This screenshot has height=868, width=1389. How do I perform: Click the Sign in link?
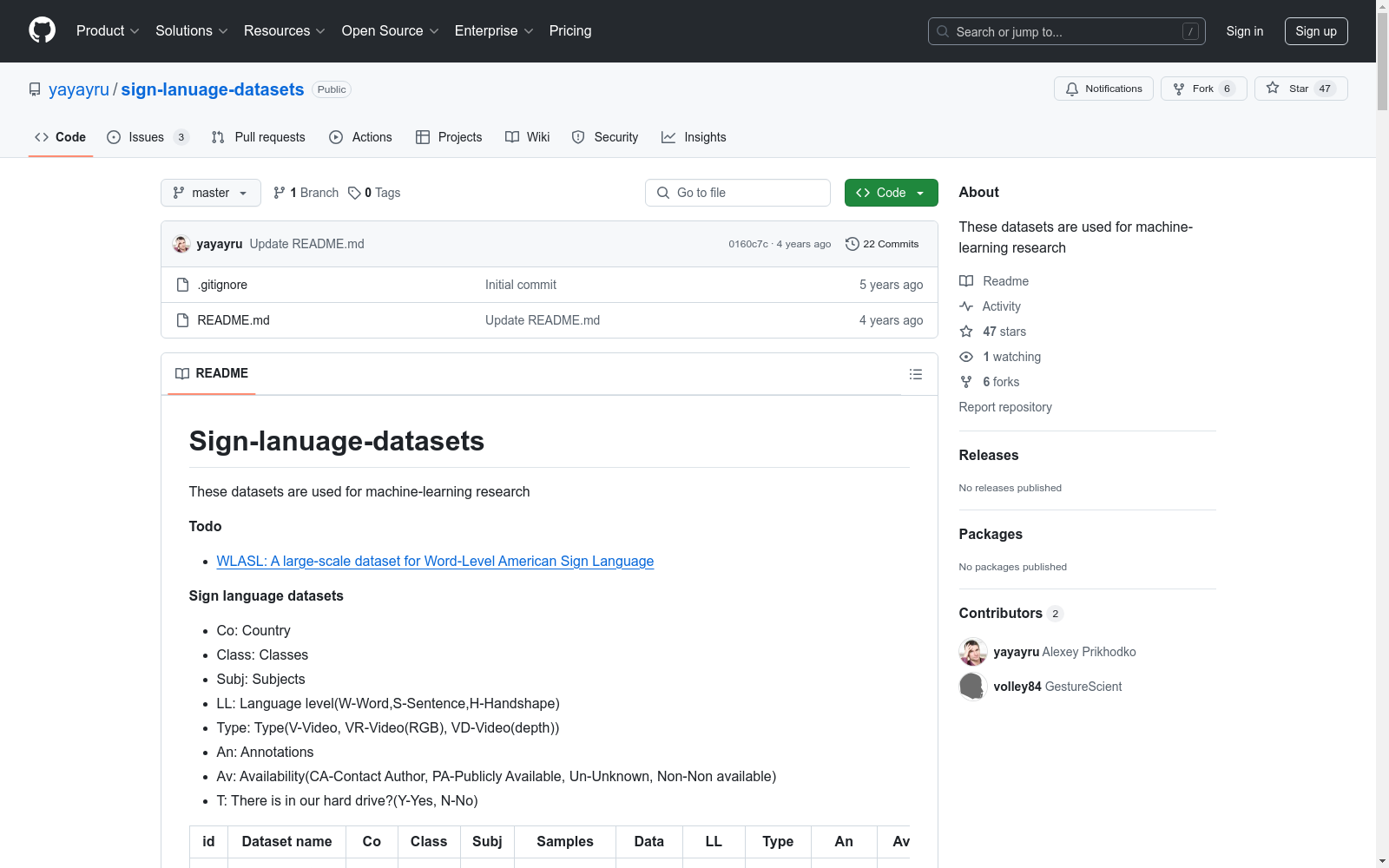1244,31
